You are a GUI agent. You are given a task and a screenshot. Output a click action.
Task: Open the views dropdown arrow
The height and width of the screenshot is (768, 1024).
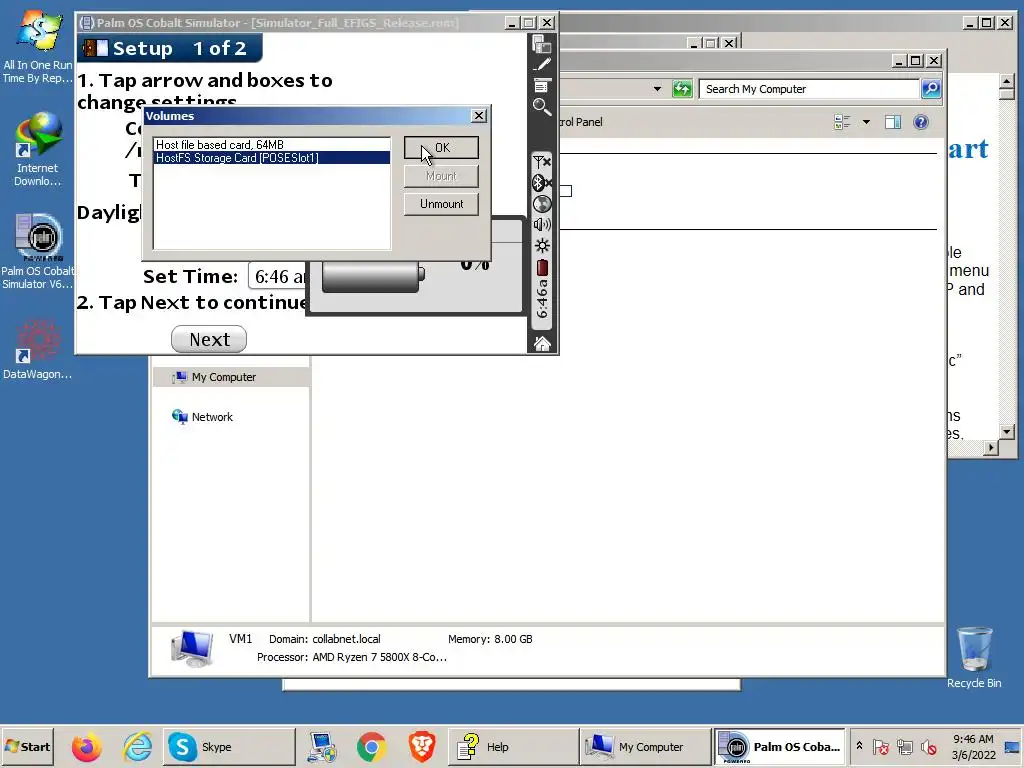[x=866, y=122]
